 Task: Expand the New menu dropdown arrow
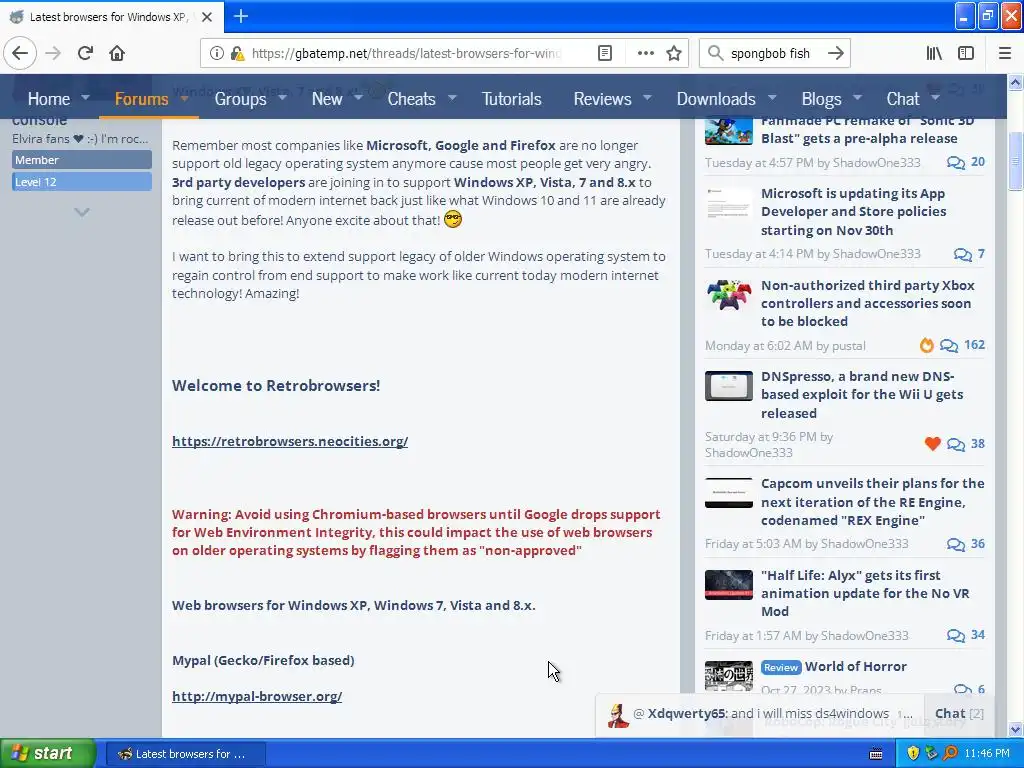tap(359, 98)
